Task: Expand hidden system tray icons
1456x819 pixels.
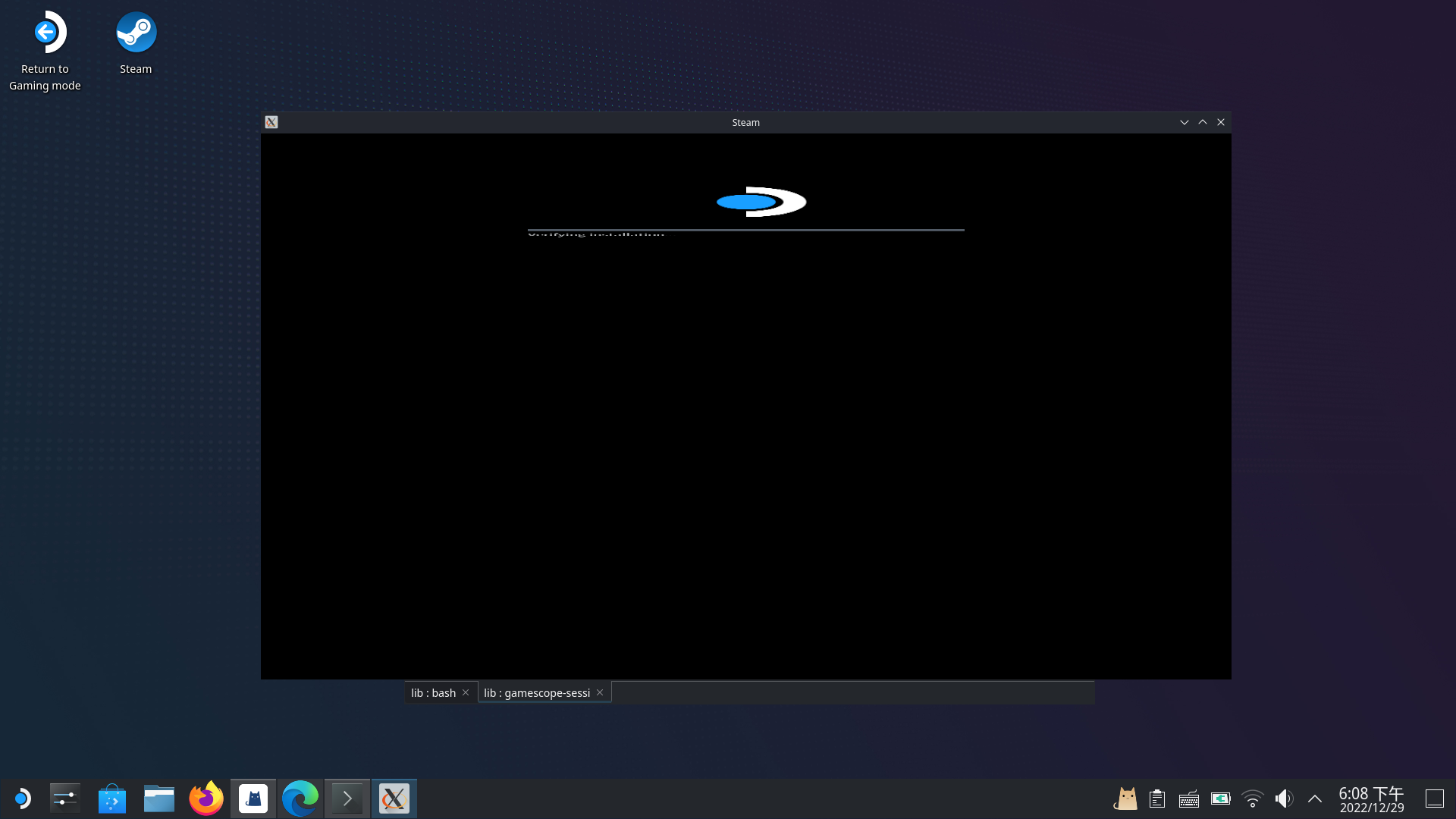Action: [x=1316, y=798]
